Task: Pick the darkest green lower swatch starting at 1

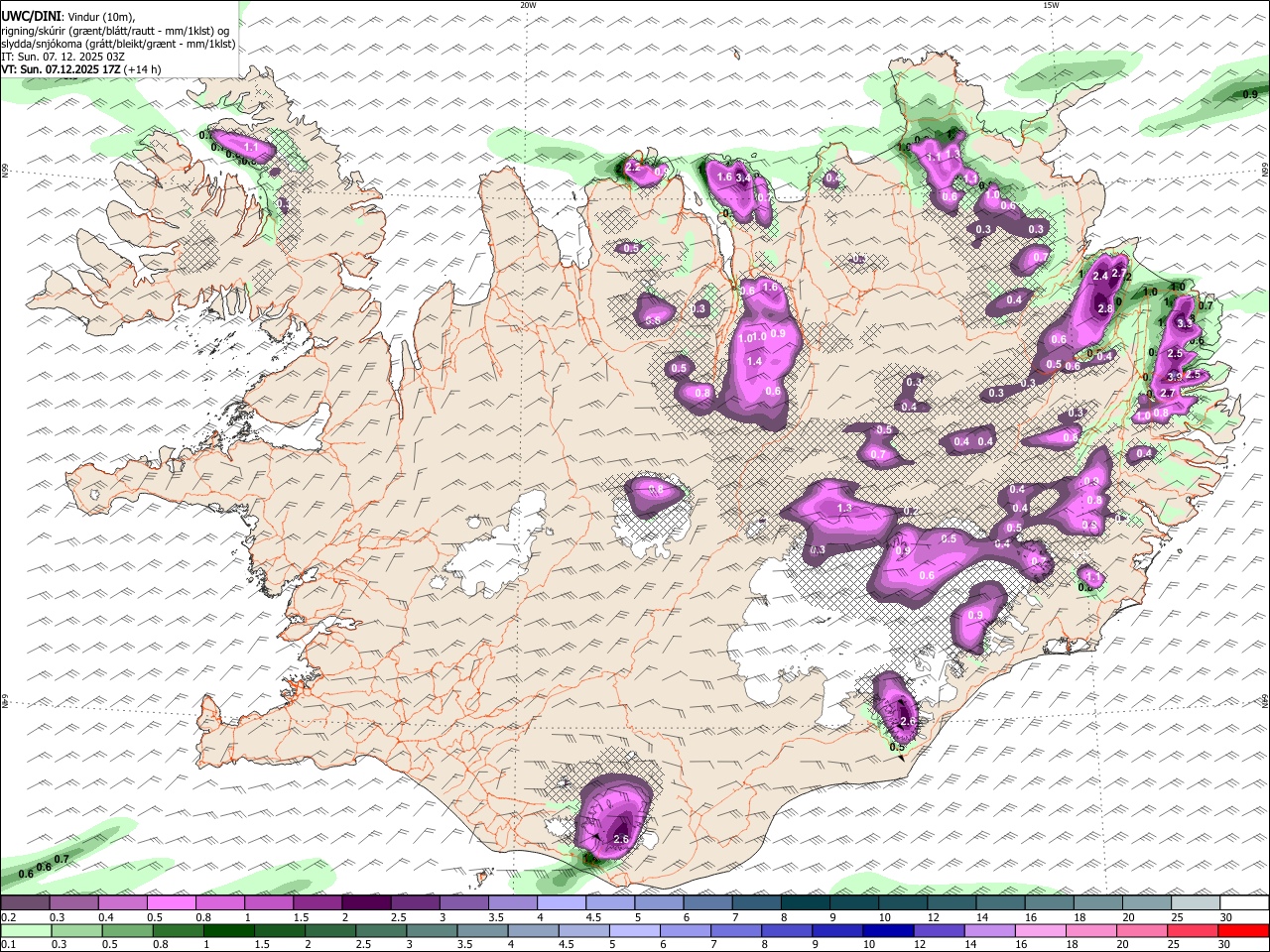Action: coord(228,931)
